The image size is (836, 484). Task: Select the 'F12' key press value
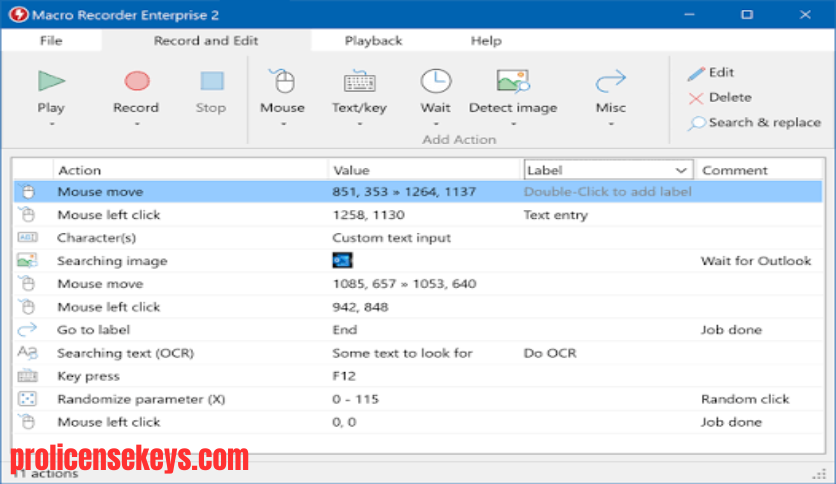tap(344, 376)
